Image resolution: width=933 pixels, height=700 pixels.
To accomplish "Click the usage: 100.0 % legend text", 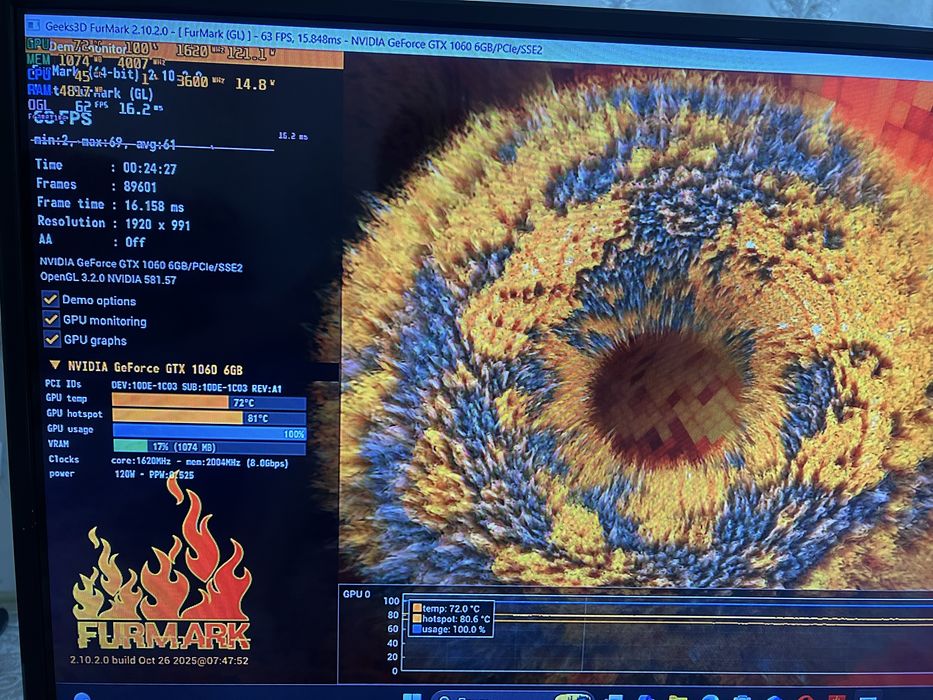I will tap(454, 629).
